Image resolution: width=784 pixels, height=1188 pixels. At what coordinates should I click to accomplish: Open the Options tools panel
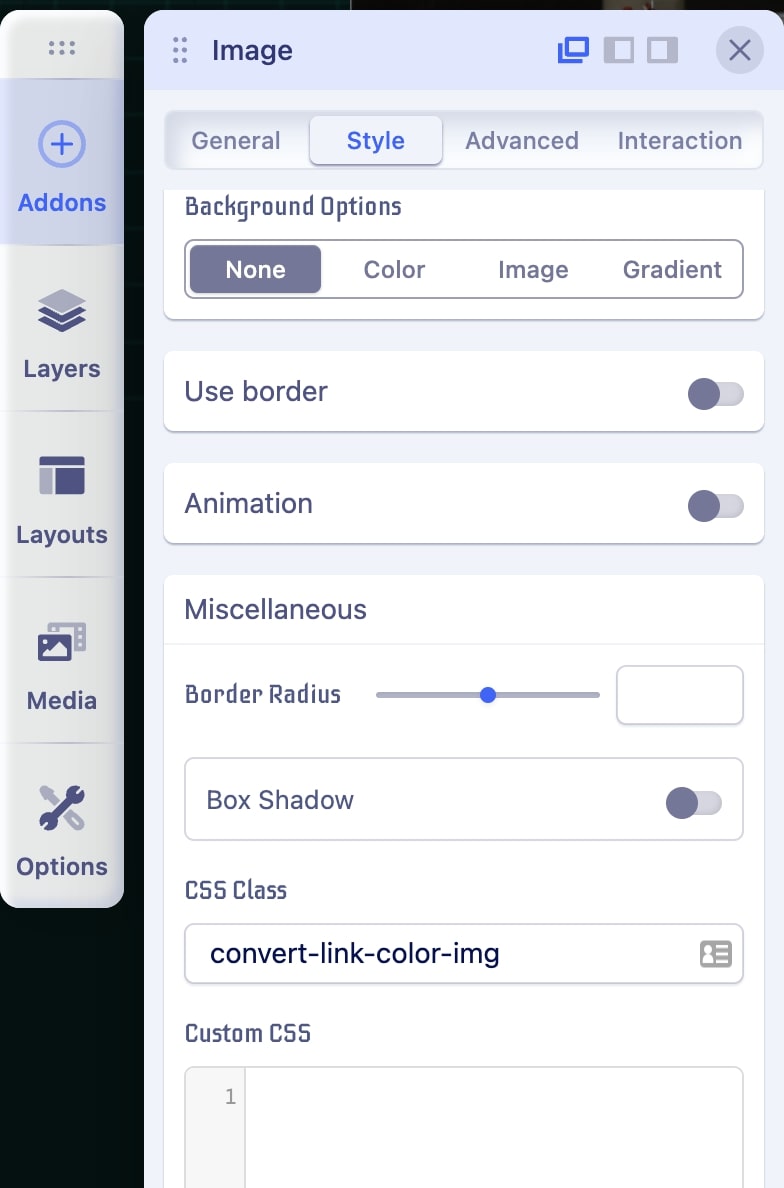62,829
